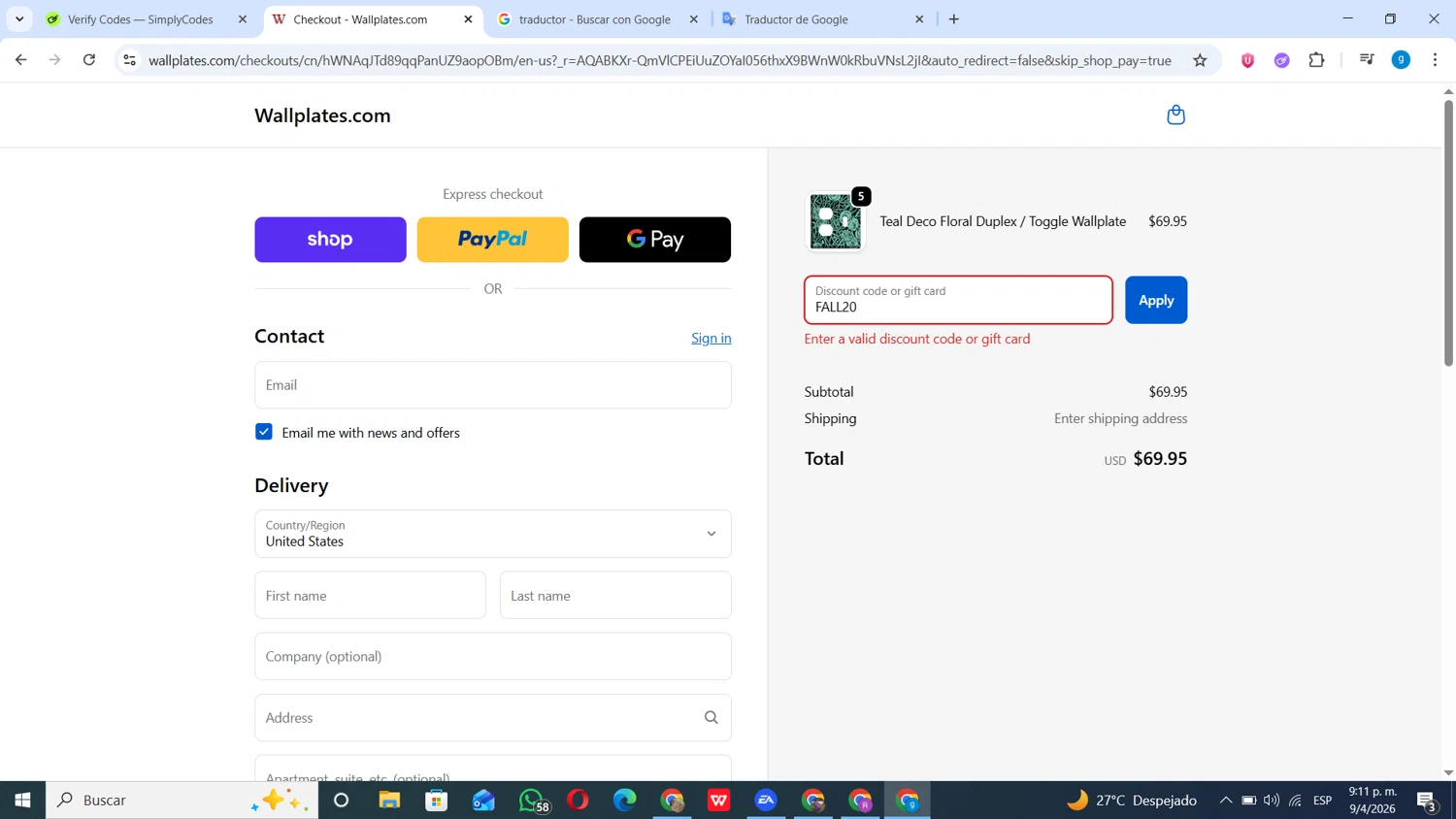Open the WPS Office taskbar icon
Viewport: 1456px width, 819px height.
click(718, 800)
